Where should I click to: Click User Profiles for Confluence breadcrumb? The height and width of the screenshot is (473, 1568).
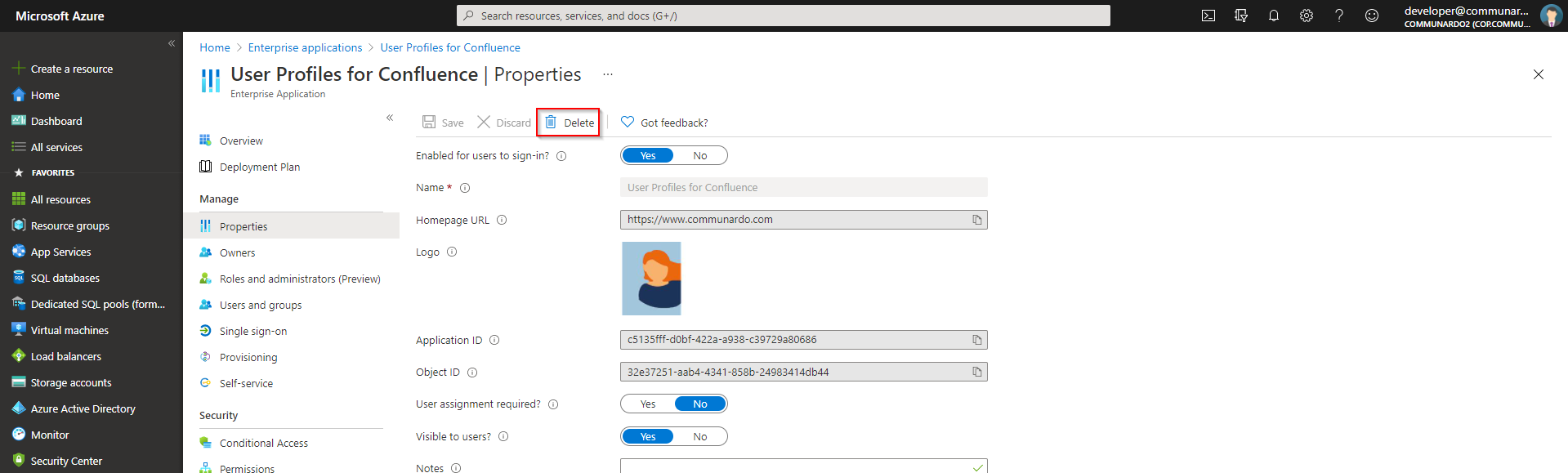[x=450, y=47]
